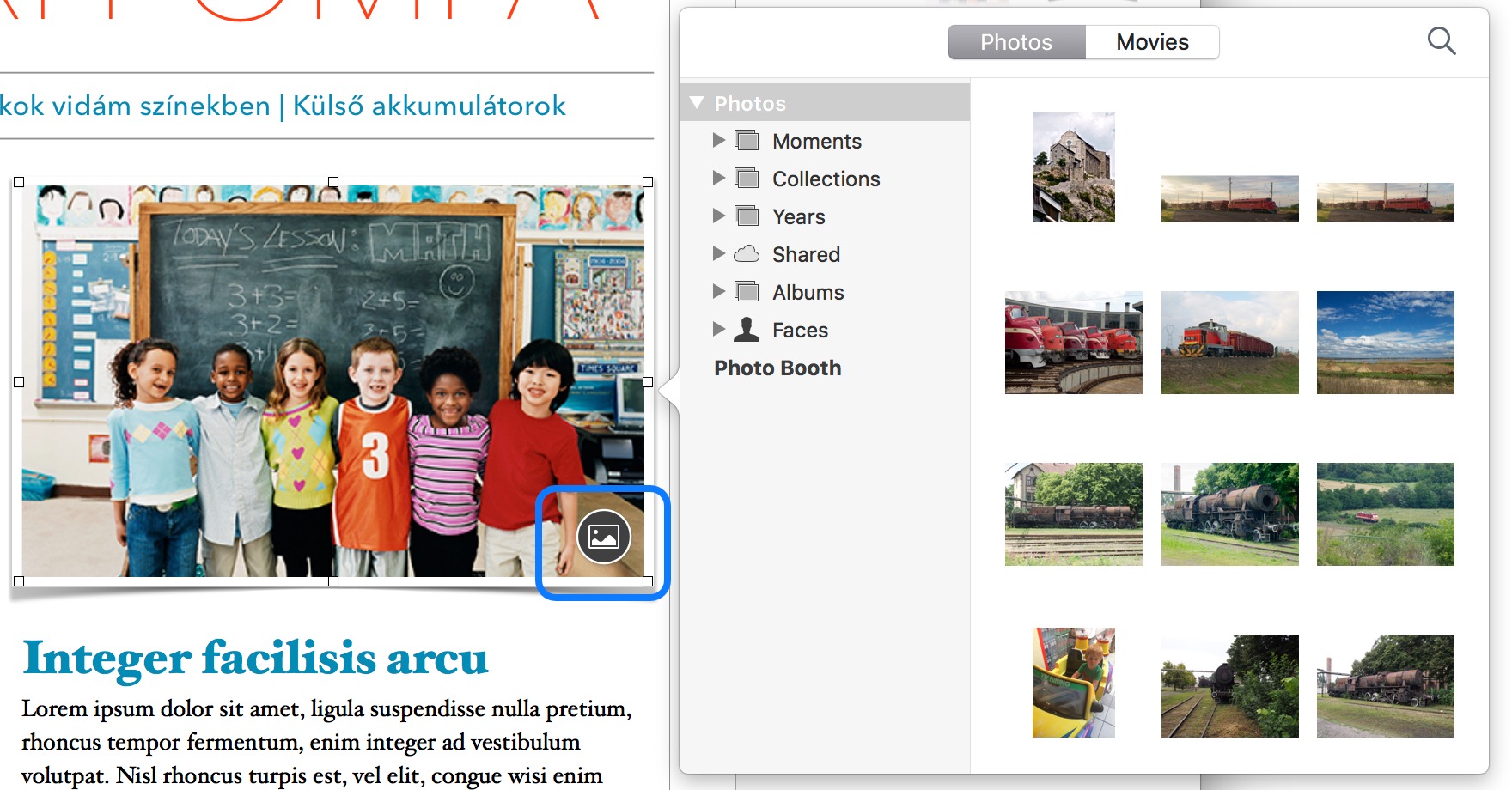The image size is (1512, 790).
Task: Click the Photos section header label
Action: [750, 103]
